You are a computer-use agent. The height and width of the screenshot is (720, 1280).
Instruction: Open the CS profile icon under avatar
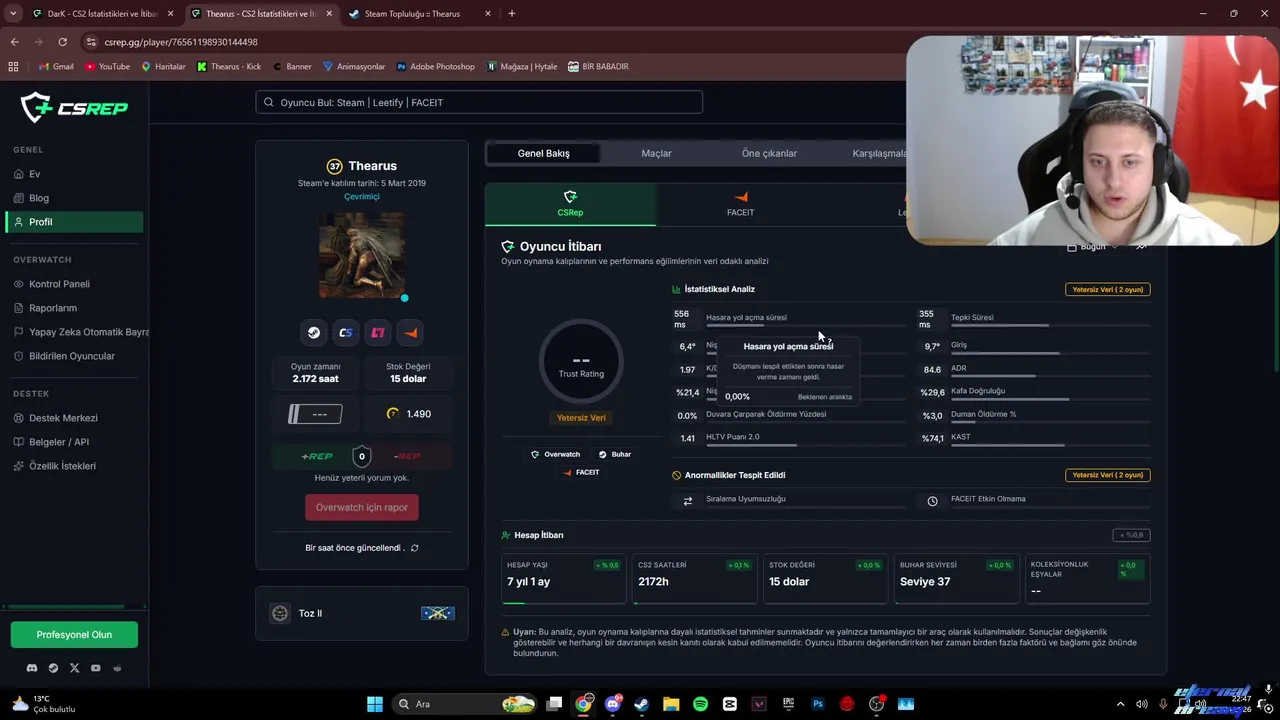(x=346, y=333)
